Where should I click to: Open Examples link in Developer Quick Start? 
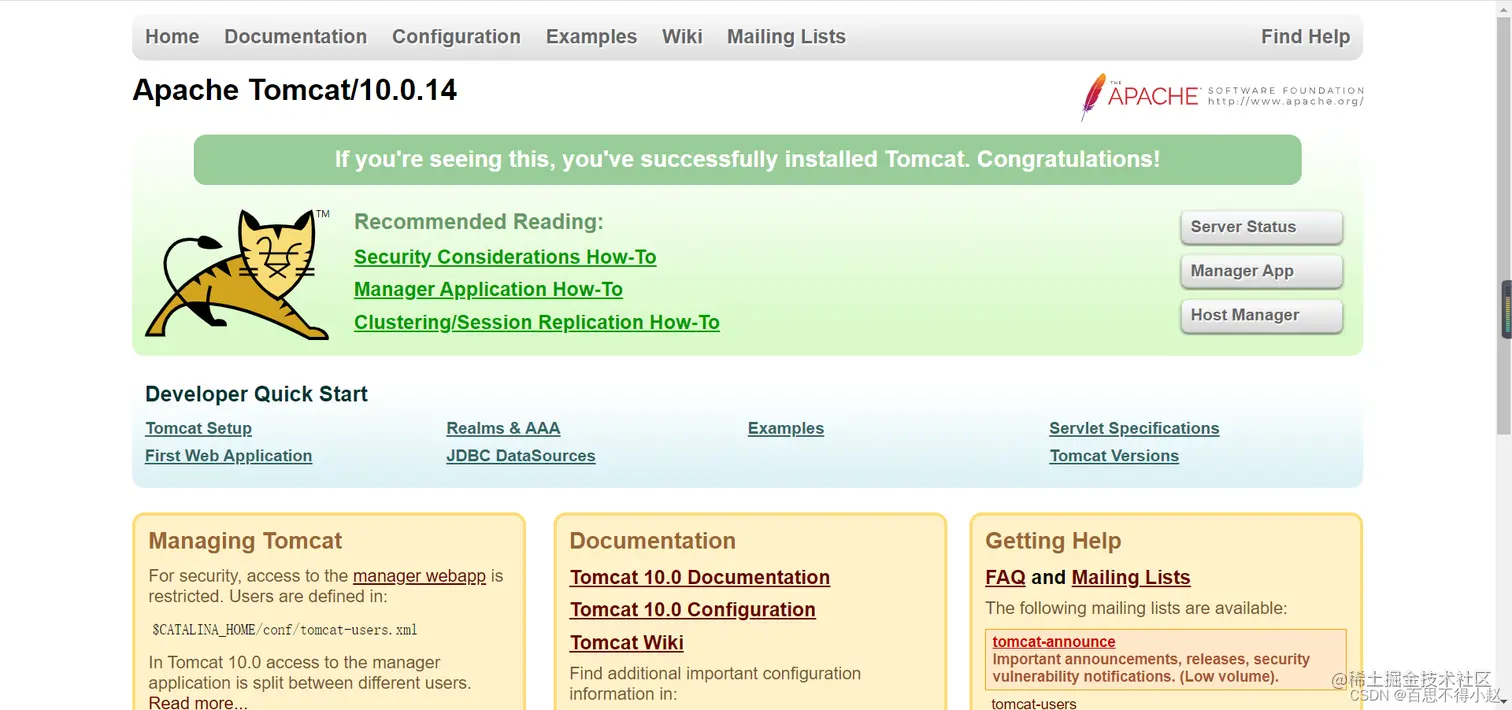(786, 428)
